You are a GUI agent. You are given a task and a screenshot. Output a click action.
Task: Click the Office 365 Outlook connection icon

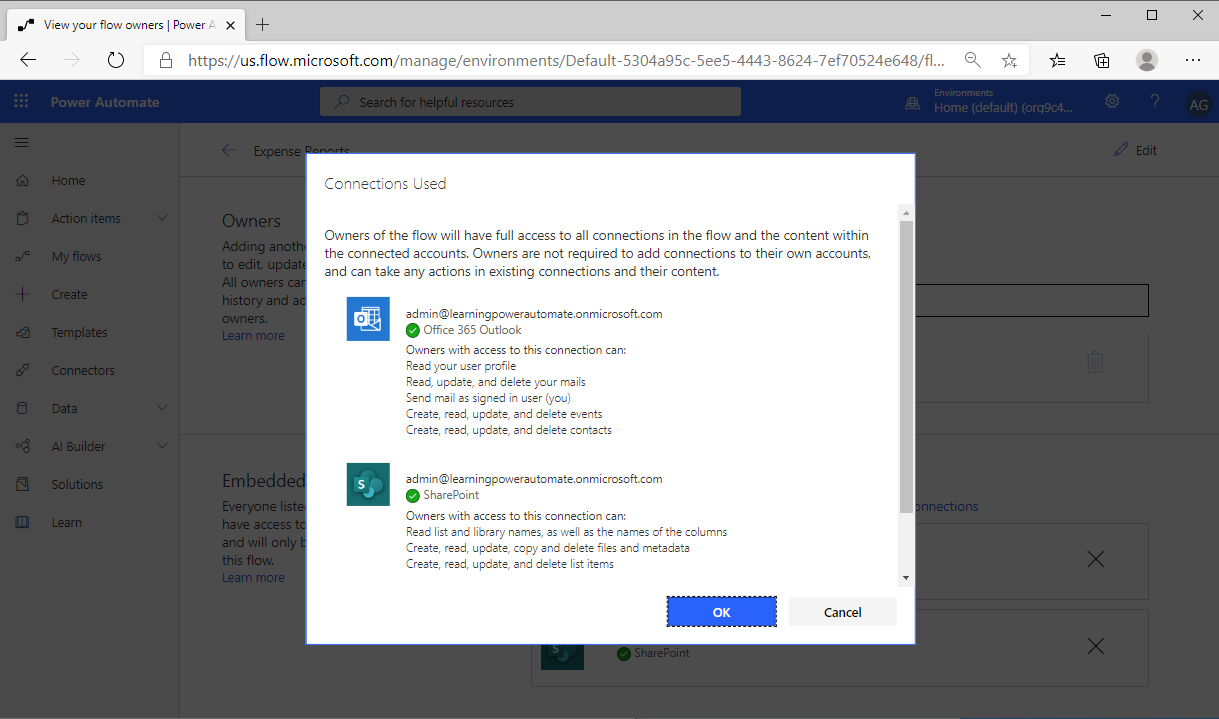pos(368,319)
